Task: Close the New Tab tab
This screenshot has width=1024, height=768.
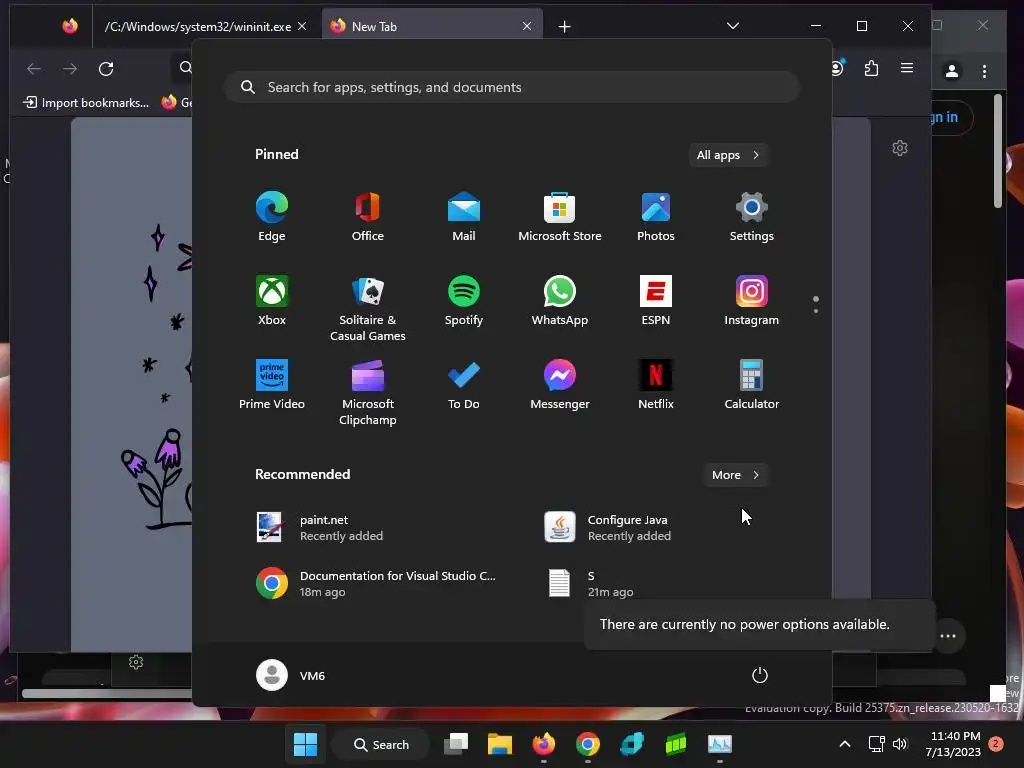Action: pos(526,26)
